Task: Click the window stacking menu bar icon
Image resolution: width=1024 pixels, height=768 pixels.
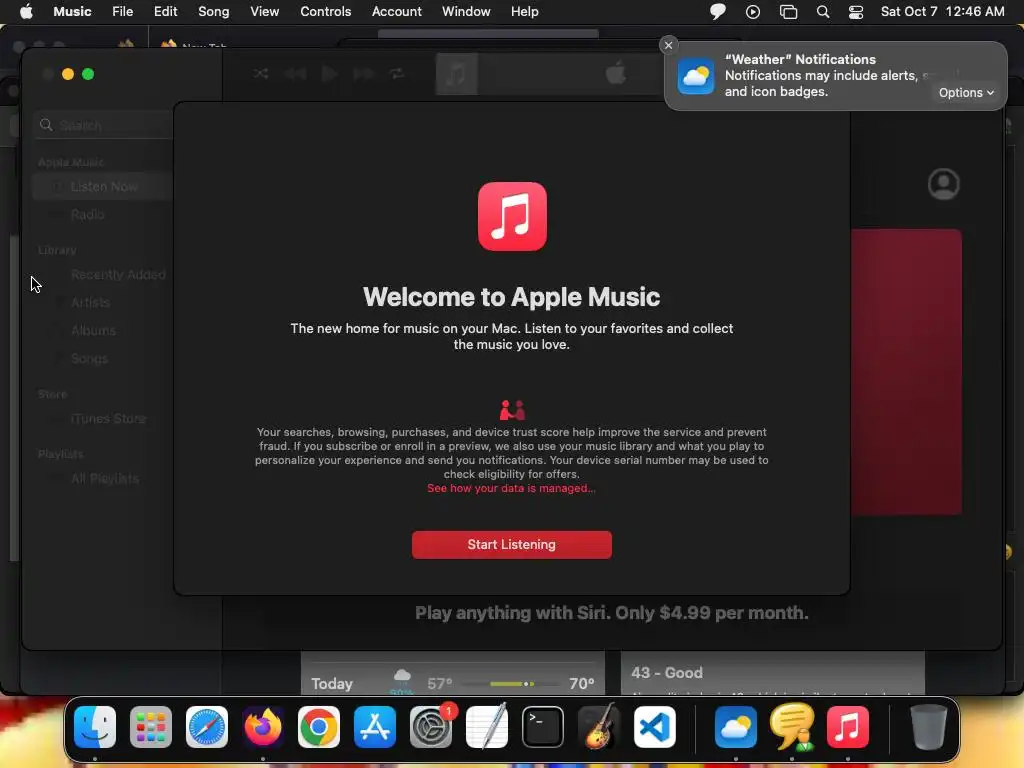Action: point(788,11)
